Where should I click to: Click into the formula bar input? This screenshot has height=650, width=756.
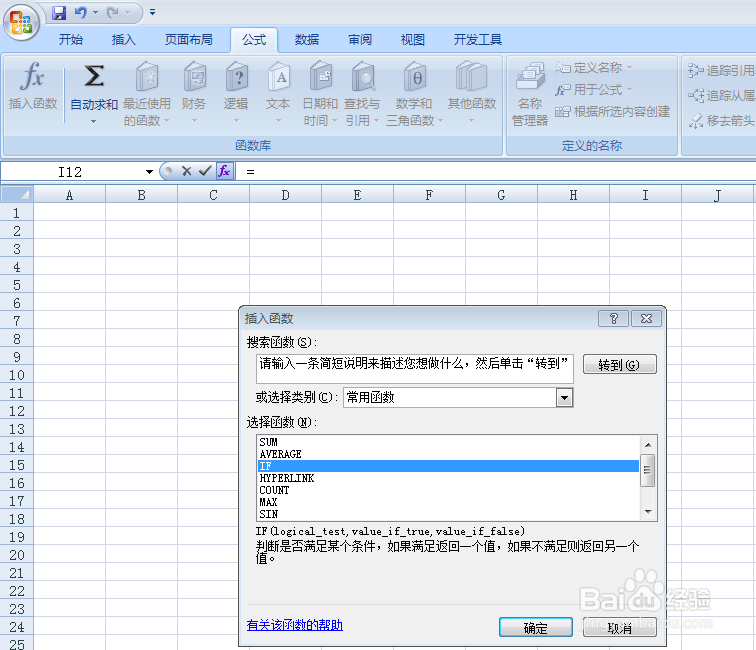click(497, 172)
